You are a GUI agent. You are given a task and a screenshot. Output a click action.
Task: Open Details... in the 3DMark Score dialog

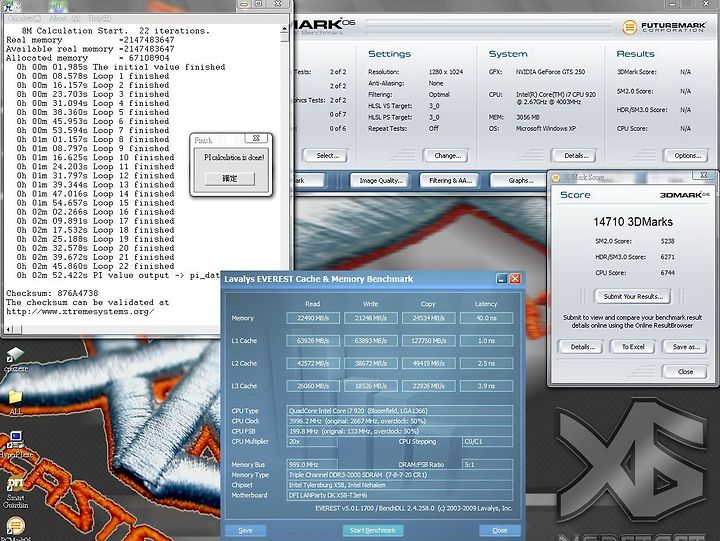coord(582,347)
